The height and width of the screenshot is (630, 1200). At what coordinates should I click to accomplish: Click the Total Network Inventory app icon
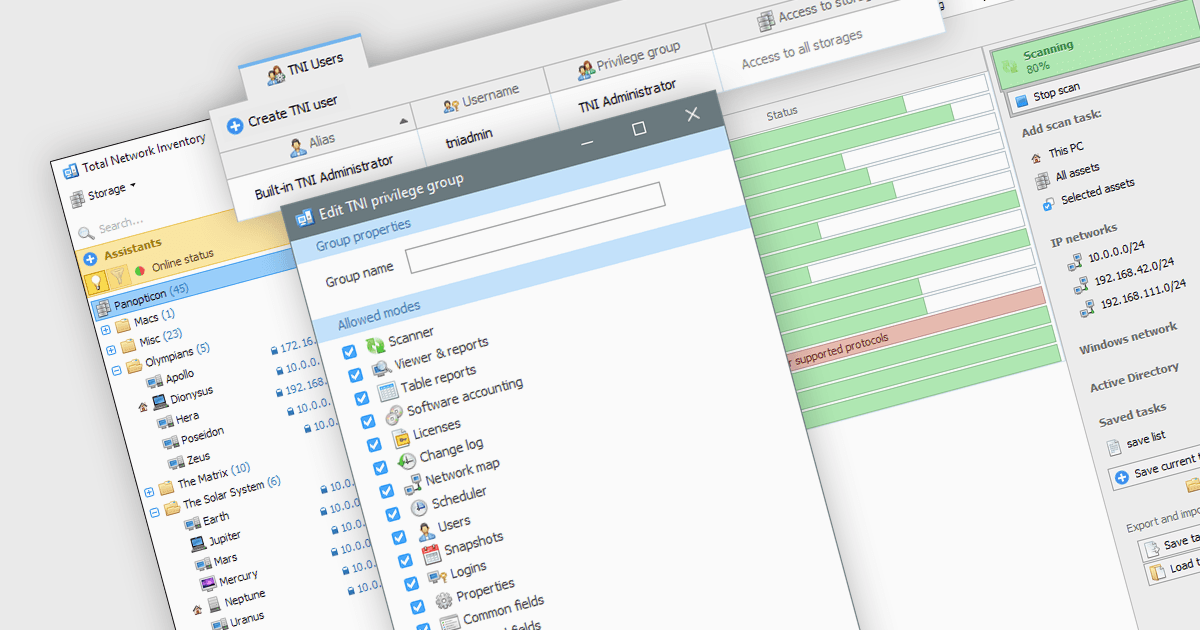pyautogui.click(x=71, y=170)
